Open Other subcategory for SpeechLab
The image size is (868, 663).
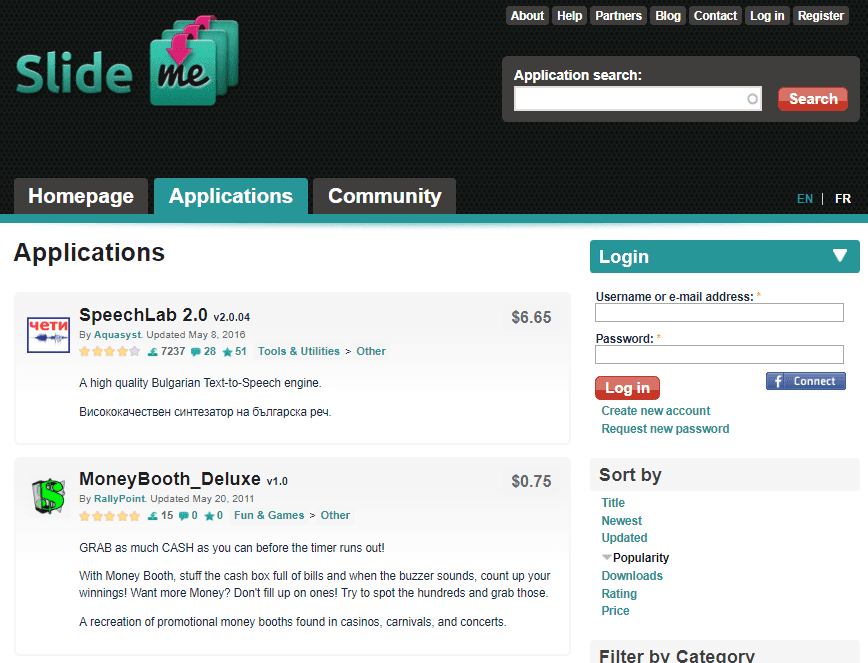point(371,351)
